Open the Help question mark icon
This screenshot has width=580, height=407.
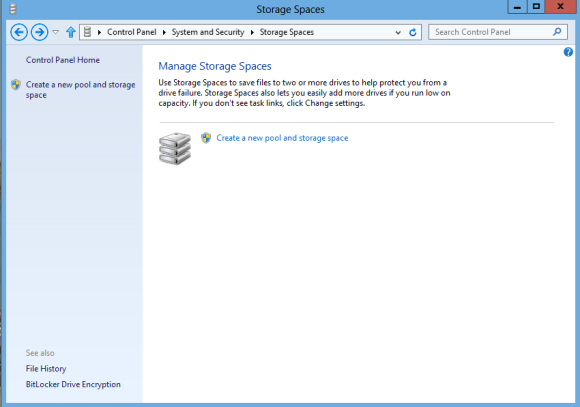[568, 52]
